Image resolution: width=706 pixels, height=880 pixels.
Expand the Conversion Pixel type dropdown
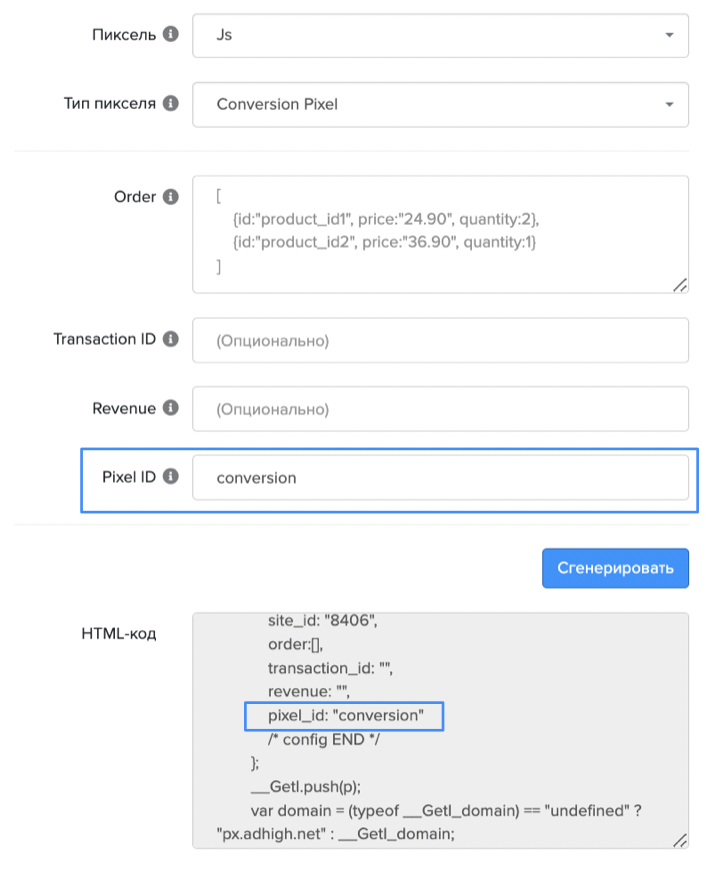coord(440,104)
